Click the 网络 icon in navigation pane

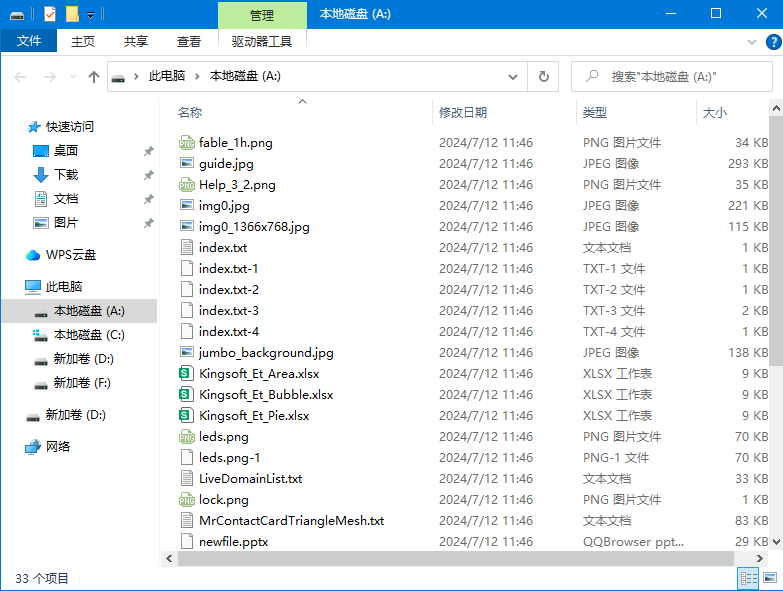click(34, 447)
